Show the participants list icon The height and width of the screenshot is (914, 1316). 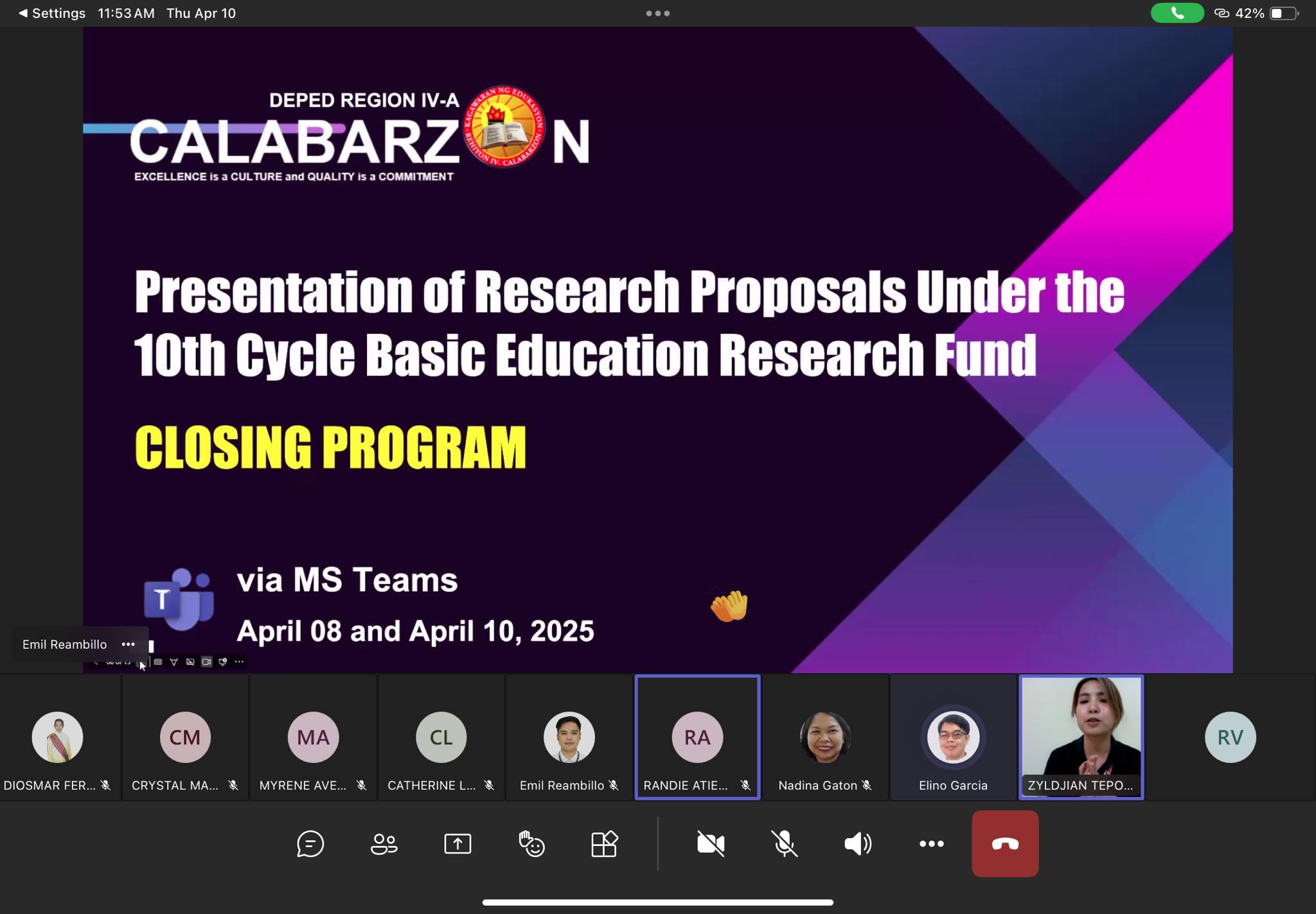point(384,843)
